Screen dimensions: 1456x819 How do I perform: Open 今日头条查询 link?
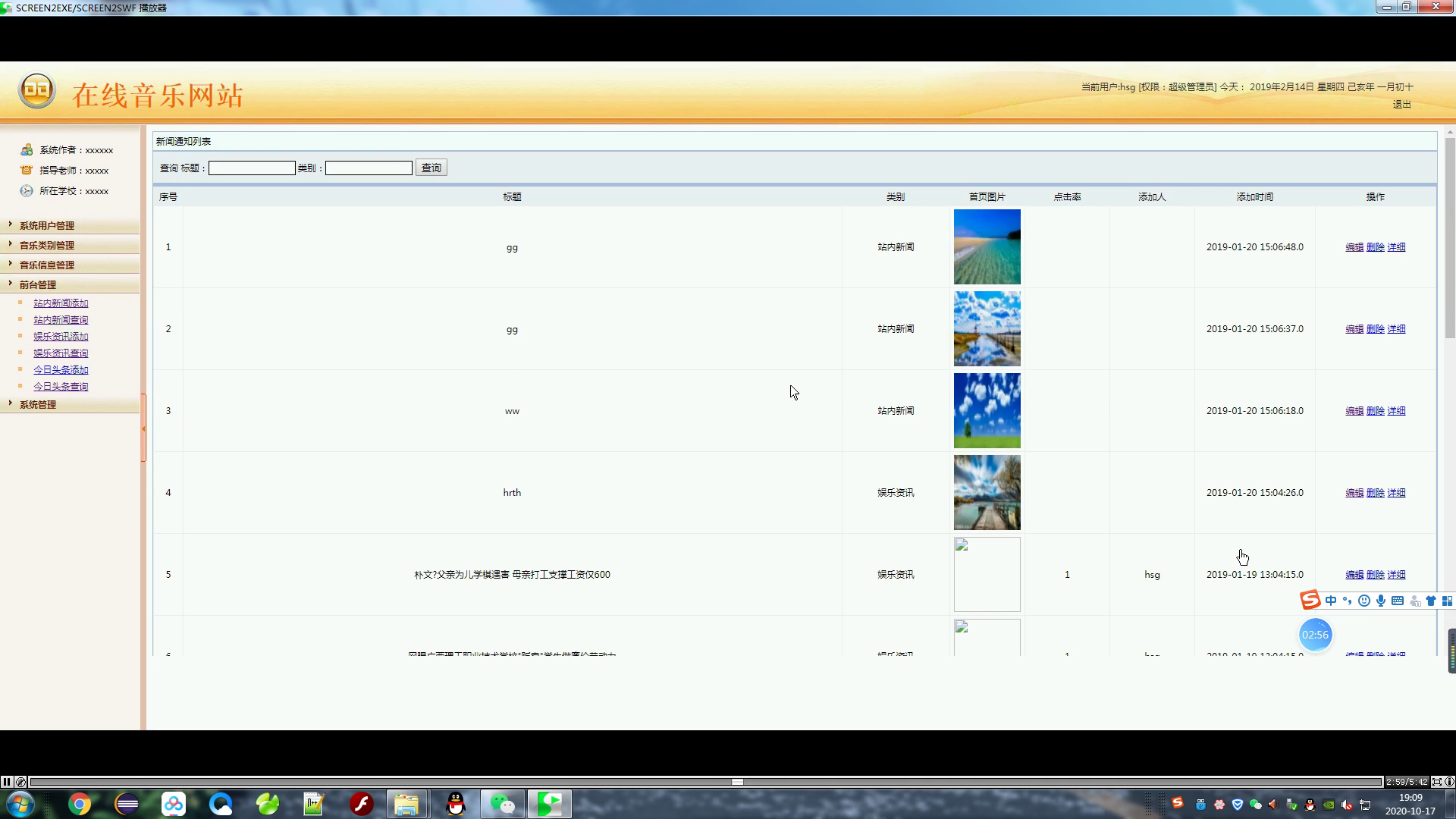click(x=61, y=387)
